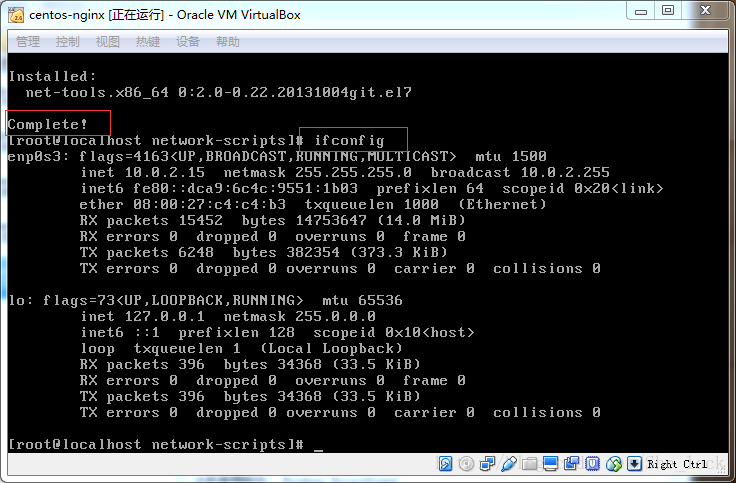Click the CPU virtualization chip icon
Viewport: 736px width, 483px height.
coord(592,464)
